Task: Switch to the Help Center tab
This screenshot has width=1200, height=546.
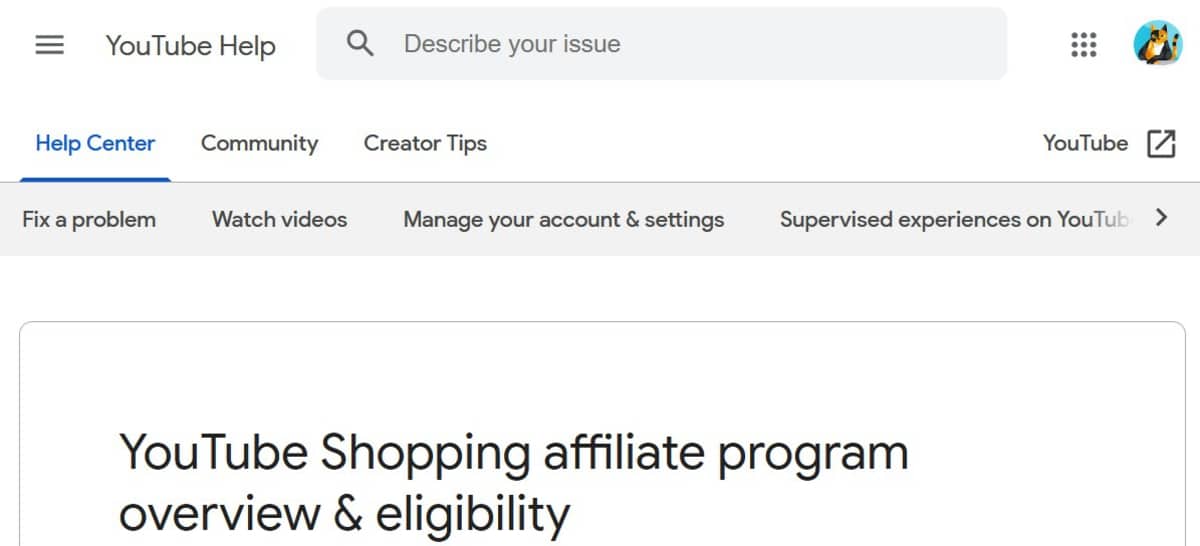Action: coord(95,143)
